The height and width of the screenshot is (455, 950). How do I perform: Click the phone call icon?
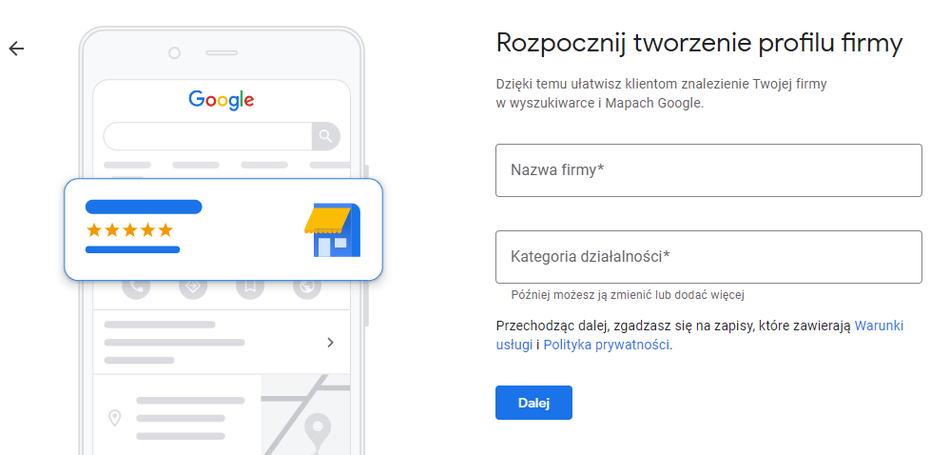[137, 287]
